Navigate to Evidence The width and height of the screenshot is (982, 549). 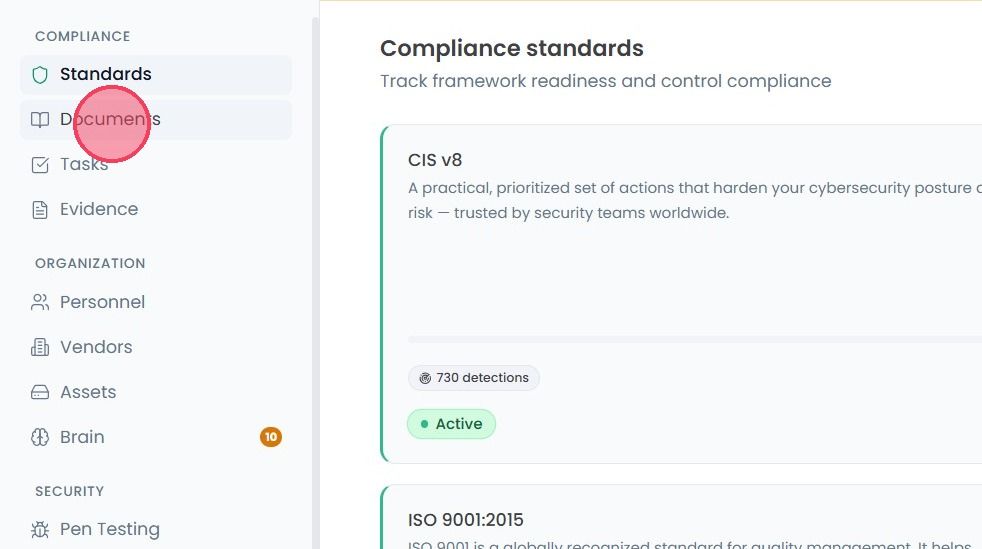point(155,210)
